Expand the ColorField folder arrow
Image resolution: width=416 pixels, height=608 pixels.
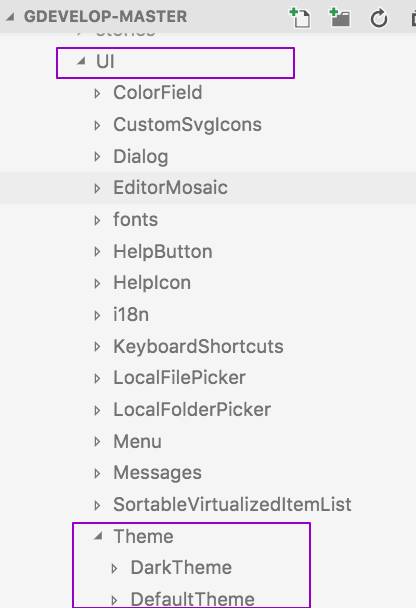pos(97,93)
